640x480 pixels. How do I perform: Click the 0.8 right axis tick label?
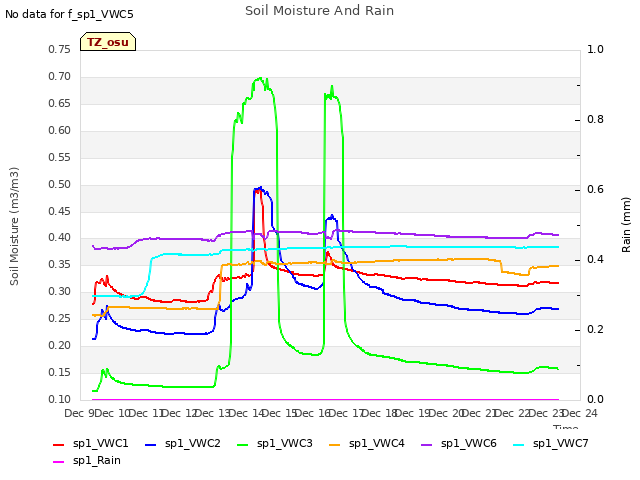tap(595, 120)
